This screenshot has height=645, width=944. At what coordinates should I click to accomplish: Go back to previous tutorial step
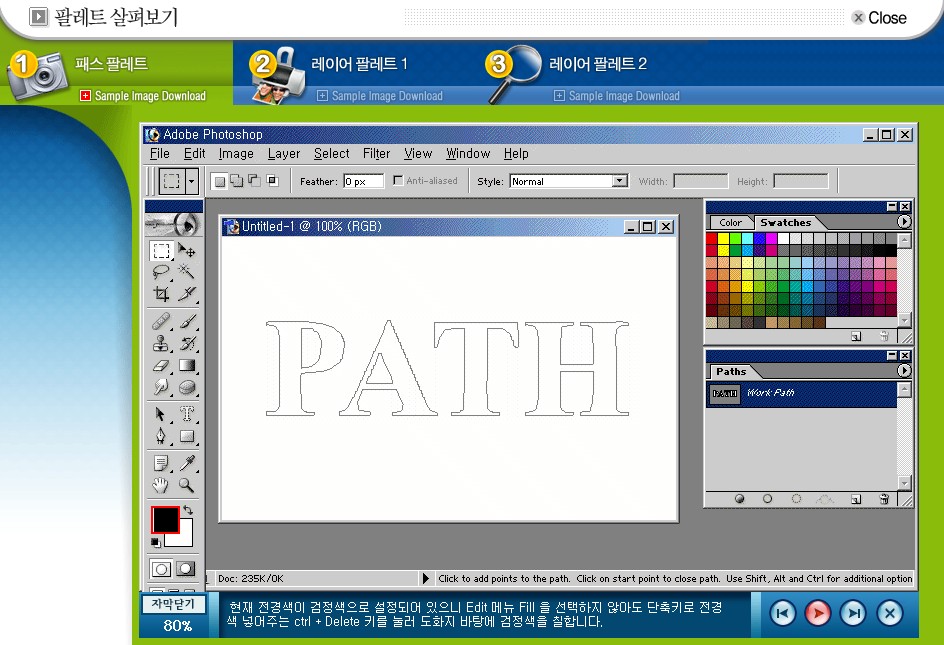[782, 614]
